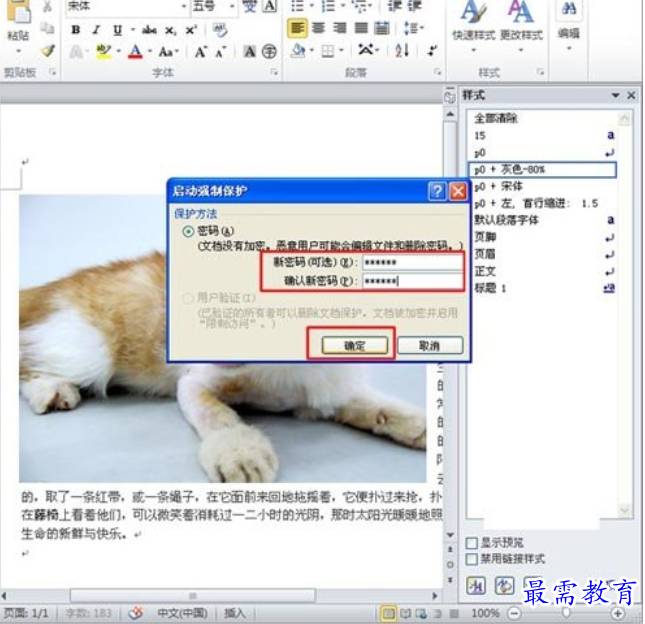This screenshot has width=645, height=624.
Task: Open the font name dropdown
Action: 184,7
